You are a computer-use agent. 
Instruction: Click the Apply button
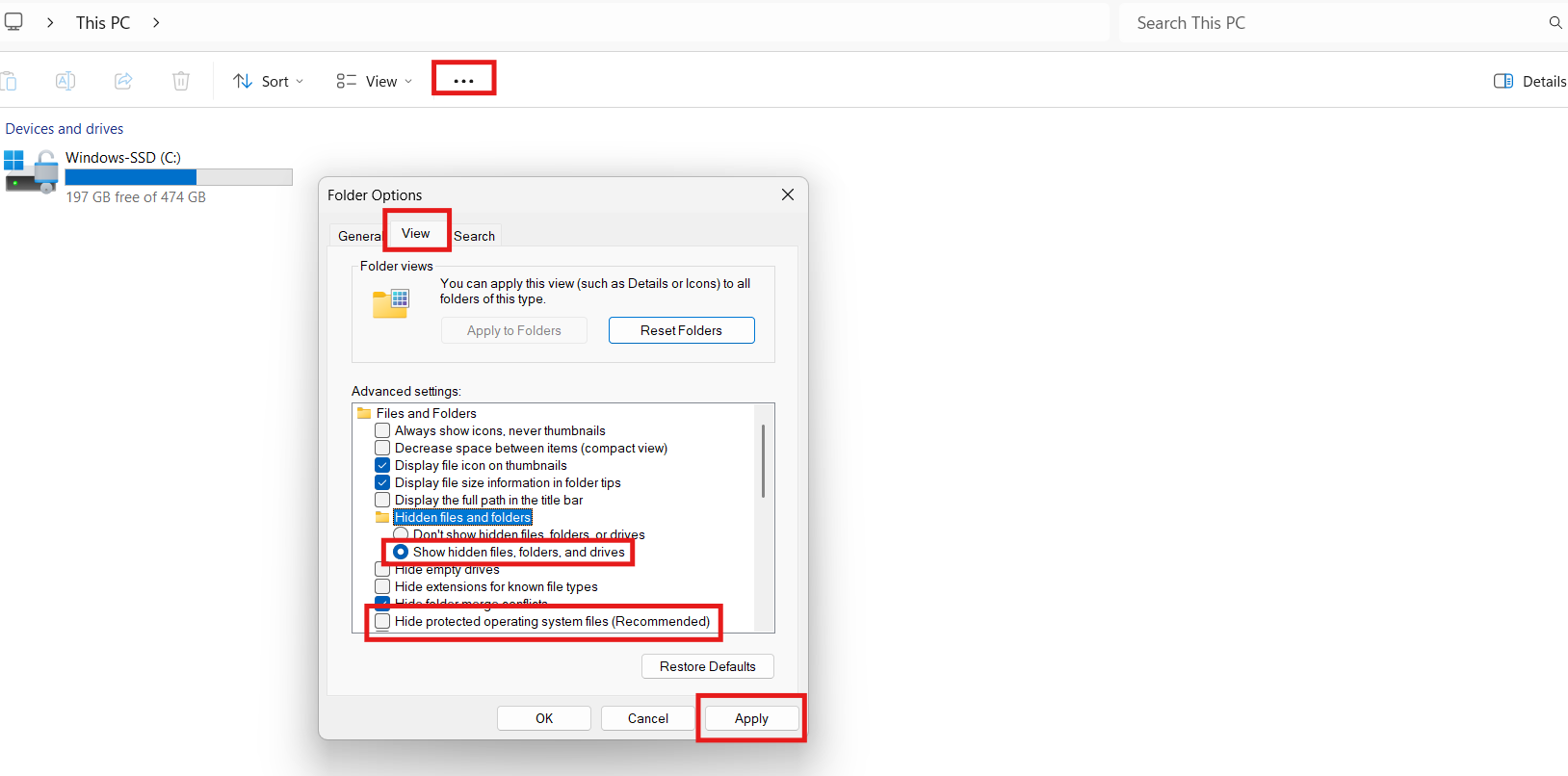751,718
